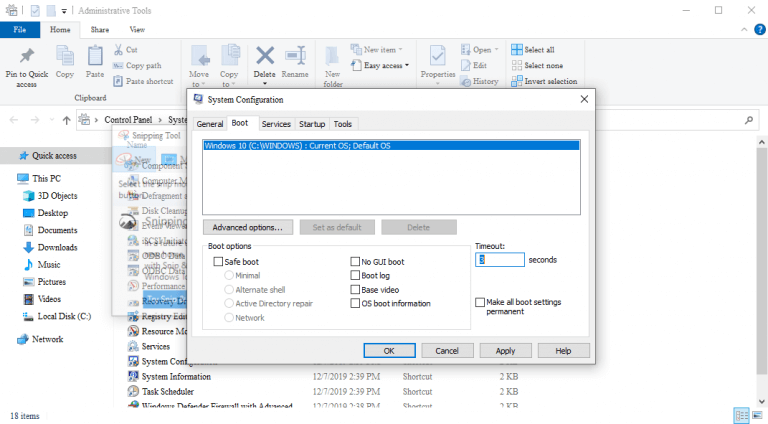768x424 pixels.
Task: Enable Boot log checkbox
Action: [355, 276]
